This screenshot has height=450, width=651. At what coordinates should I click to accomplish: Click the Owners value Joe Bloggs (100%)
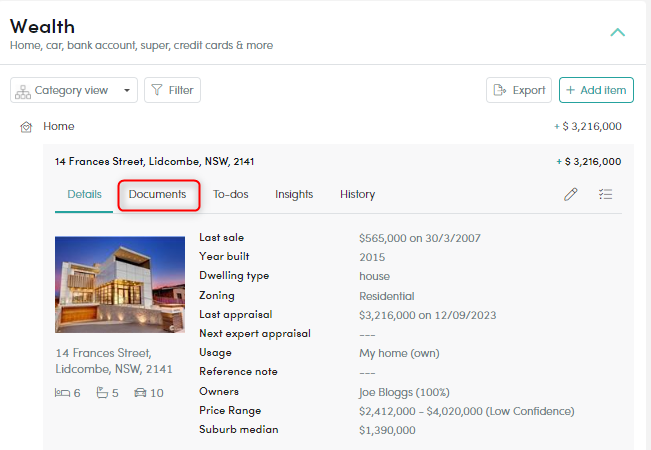[404, 392]
